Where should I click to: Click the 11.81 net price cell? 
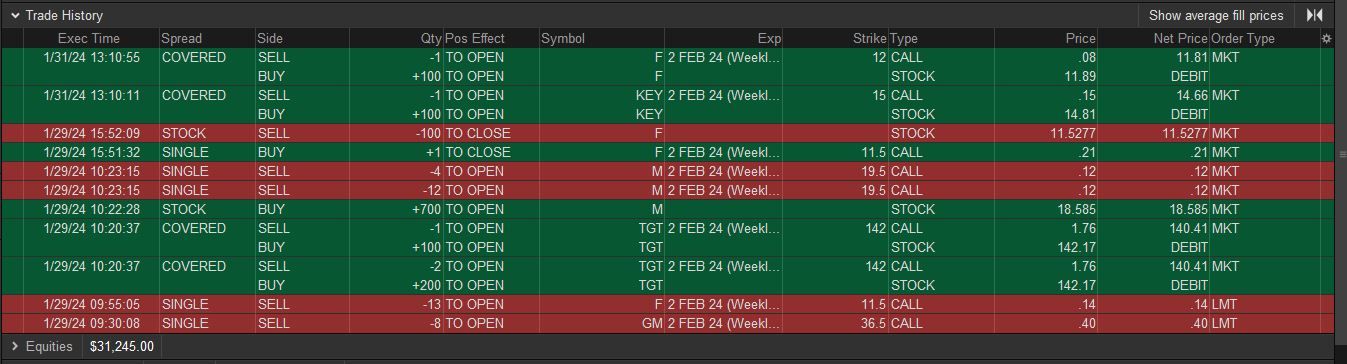tap(1154, 58)
